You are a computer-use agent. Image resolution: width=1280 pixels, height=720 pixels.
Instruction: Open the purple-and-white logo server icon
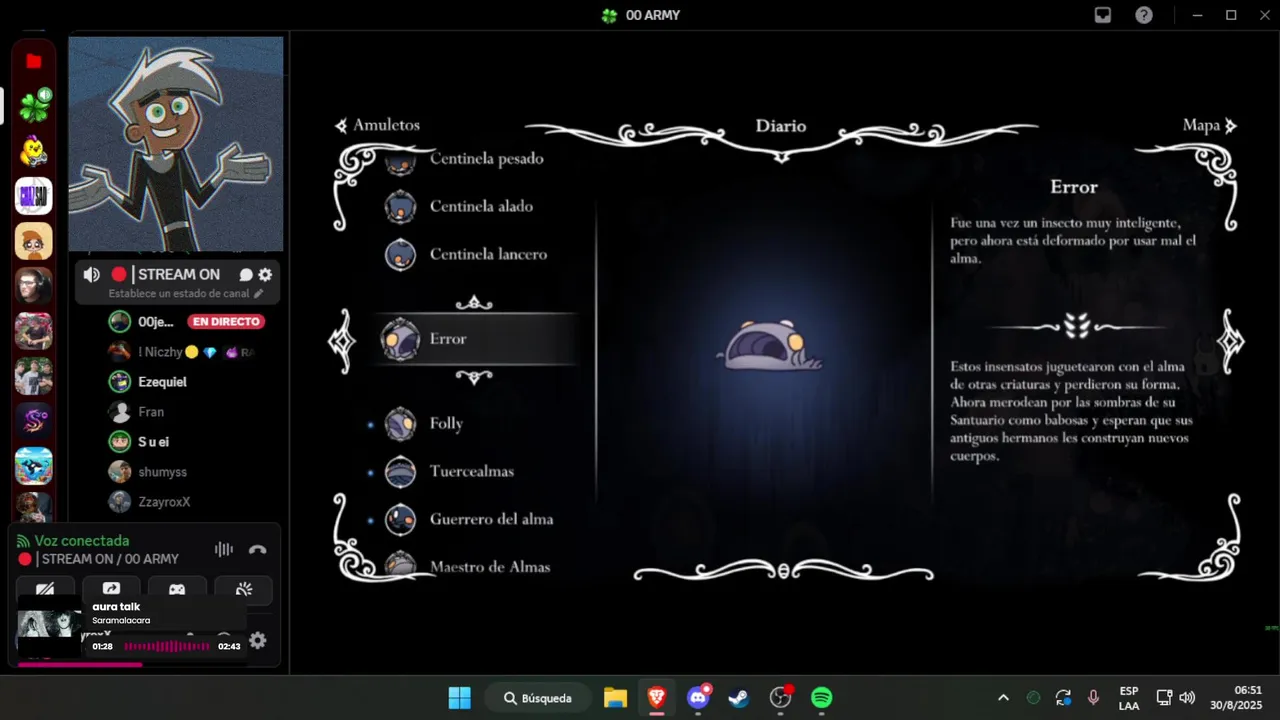click(33, 196)
